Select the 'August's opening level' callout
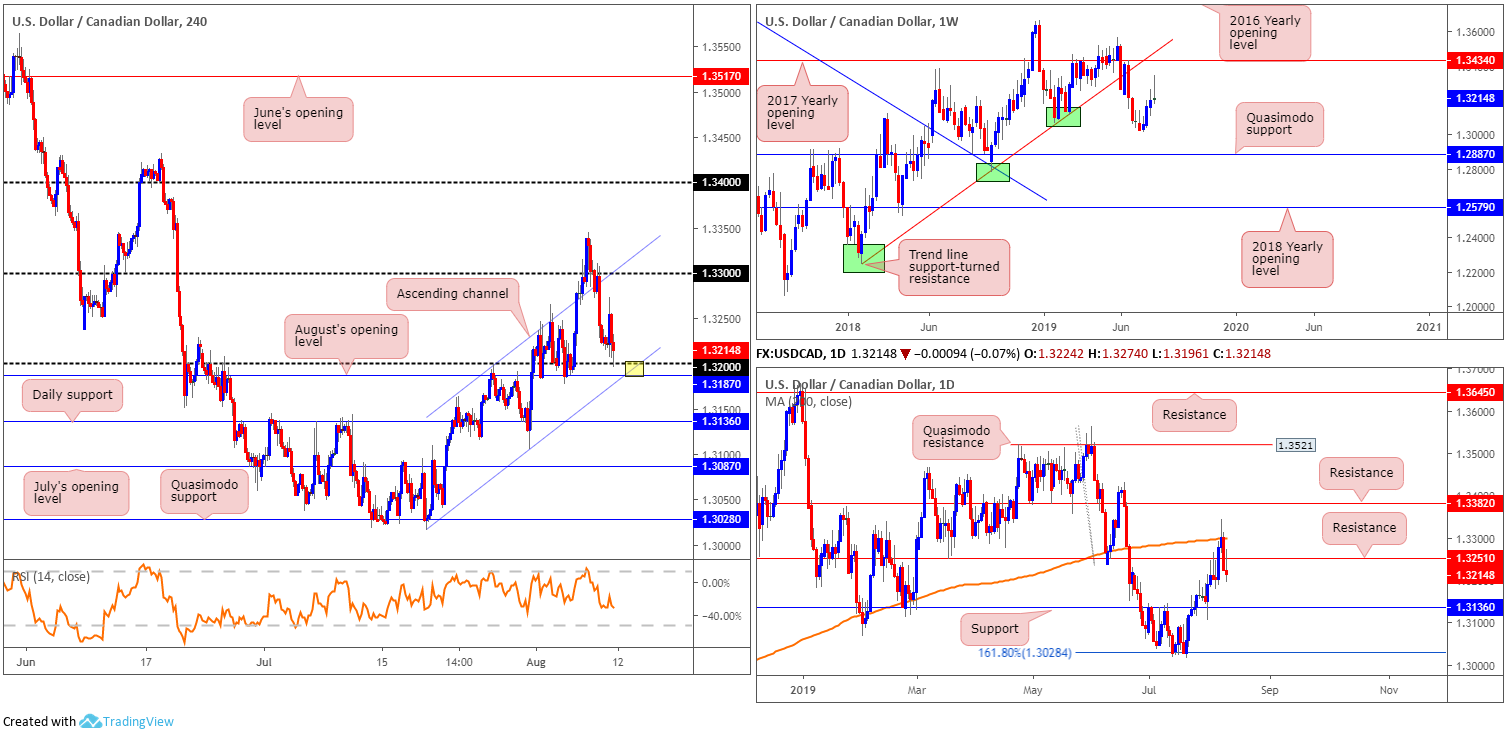 [x=346, y=338]
